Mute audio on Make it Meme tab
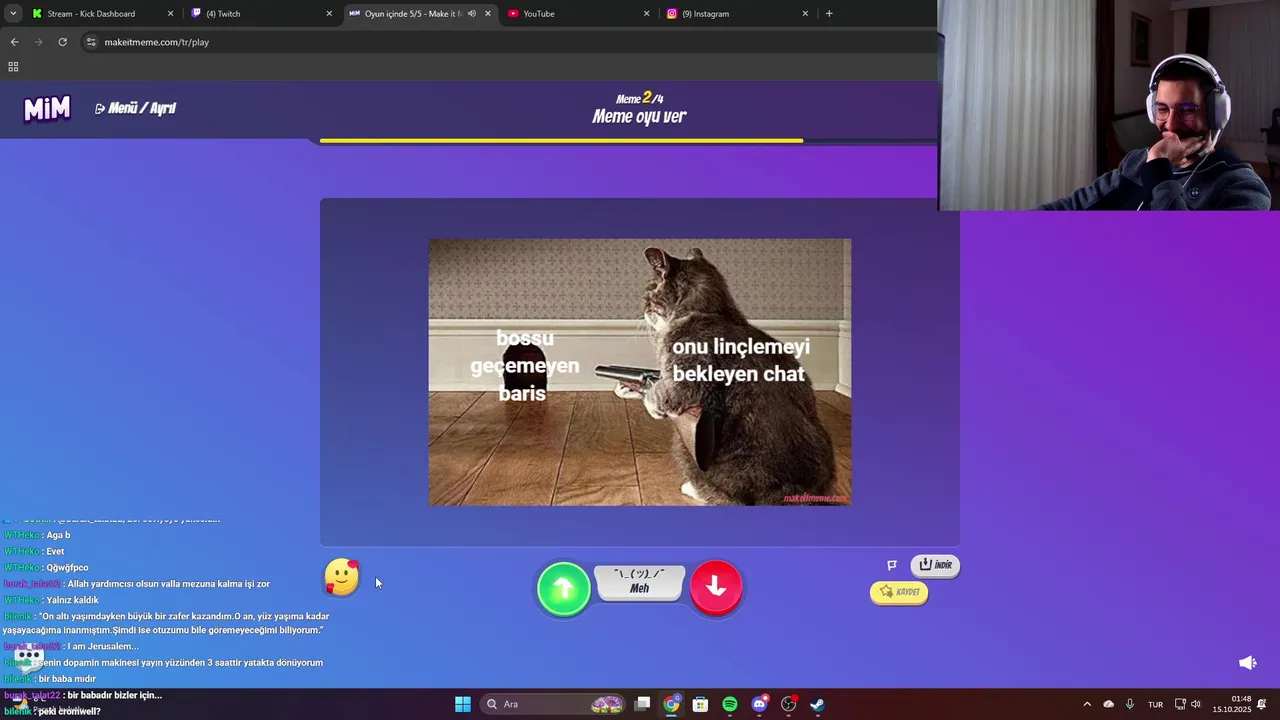The width and height of the screenshot is (1280, 720). tap(472, 14)
